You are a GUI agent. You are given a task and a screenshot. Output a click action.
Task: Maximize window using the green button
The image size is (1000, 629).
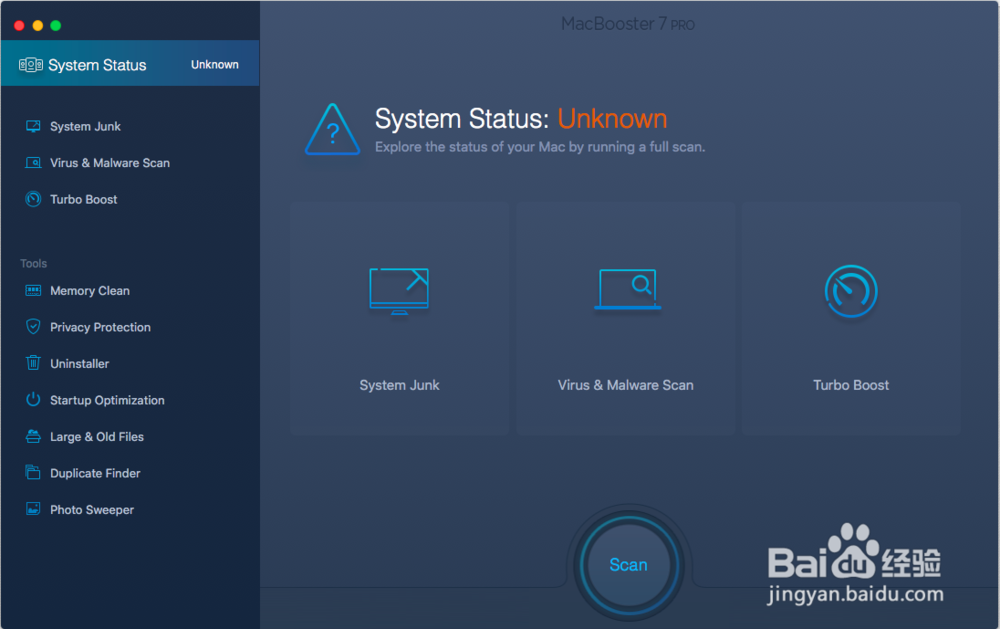[56, 26]
